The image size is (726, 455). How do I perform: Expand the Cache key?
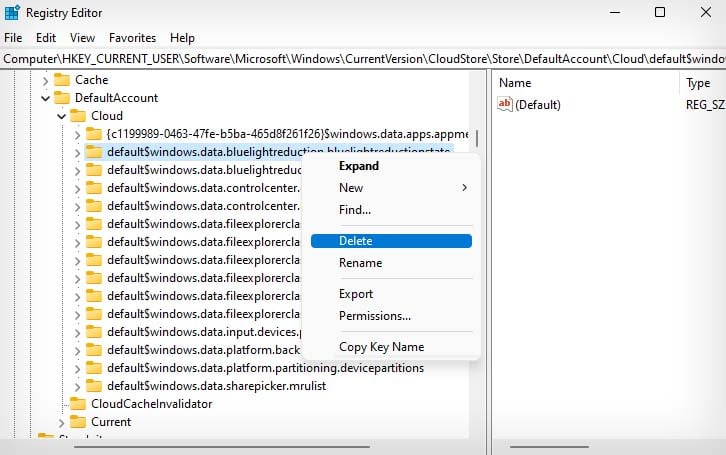(x=45, y=81)
